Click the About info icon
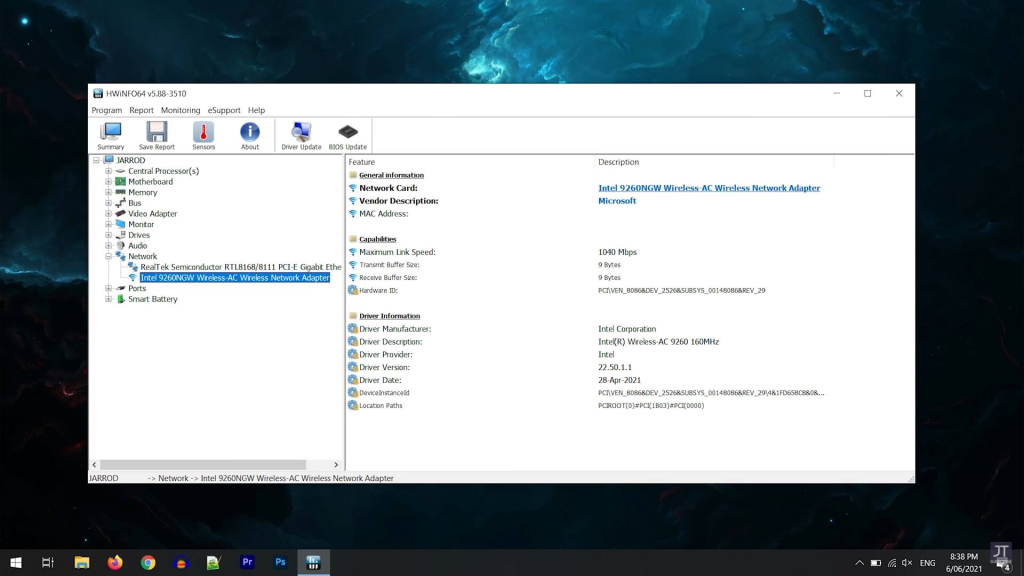 point(249,136)
